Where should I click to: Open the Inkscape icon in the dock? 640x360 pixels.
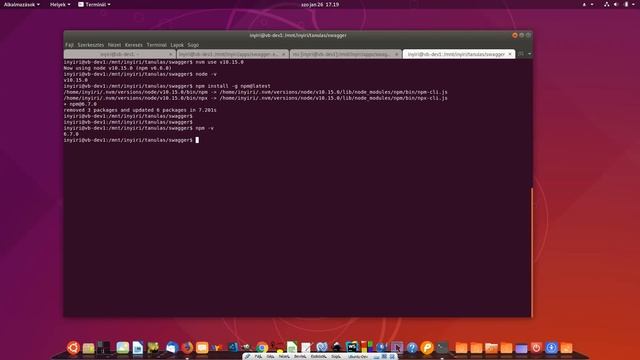pyautogui.click(x=336, y=347)
